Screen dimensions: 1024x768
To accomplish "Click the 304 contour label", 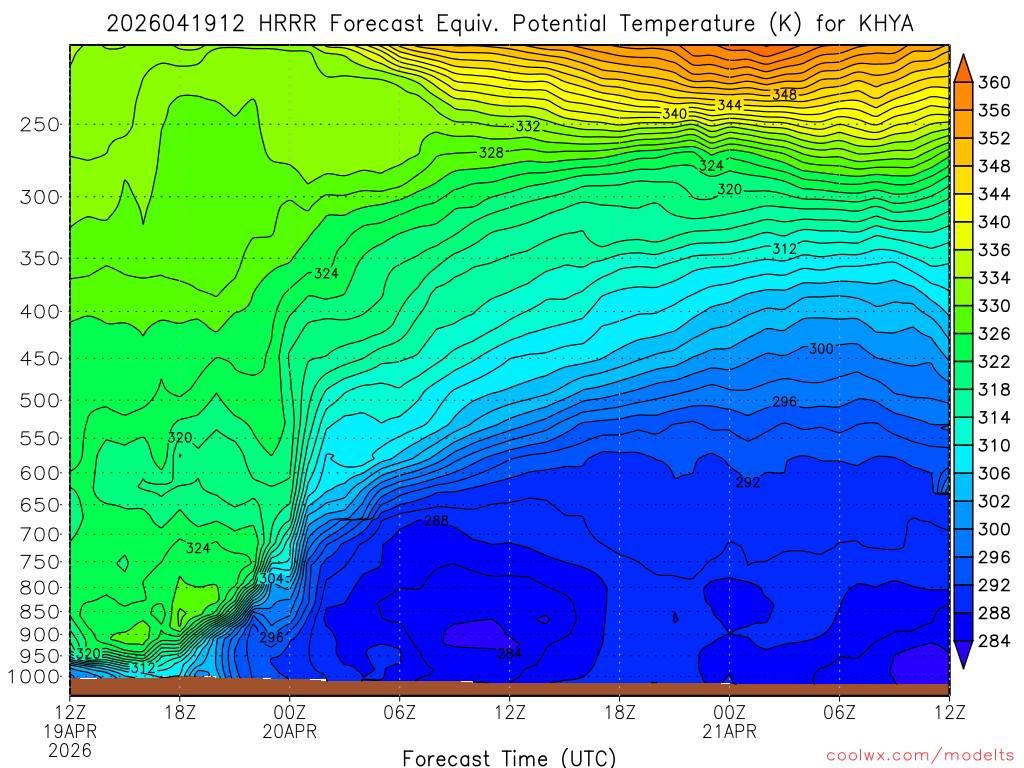I will pos(272,579).
